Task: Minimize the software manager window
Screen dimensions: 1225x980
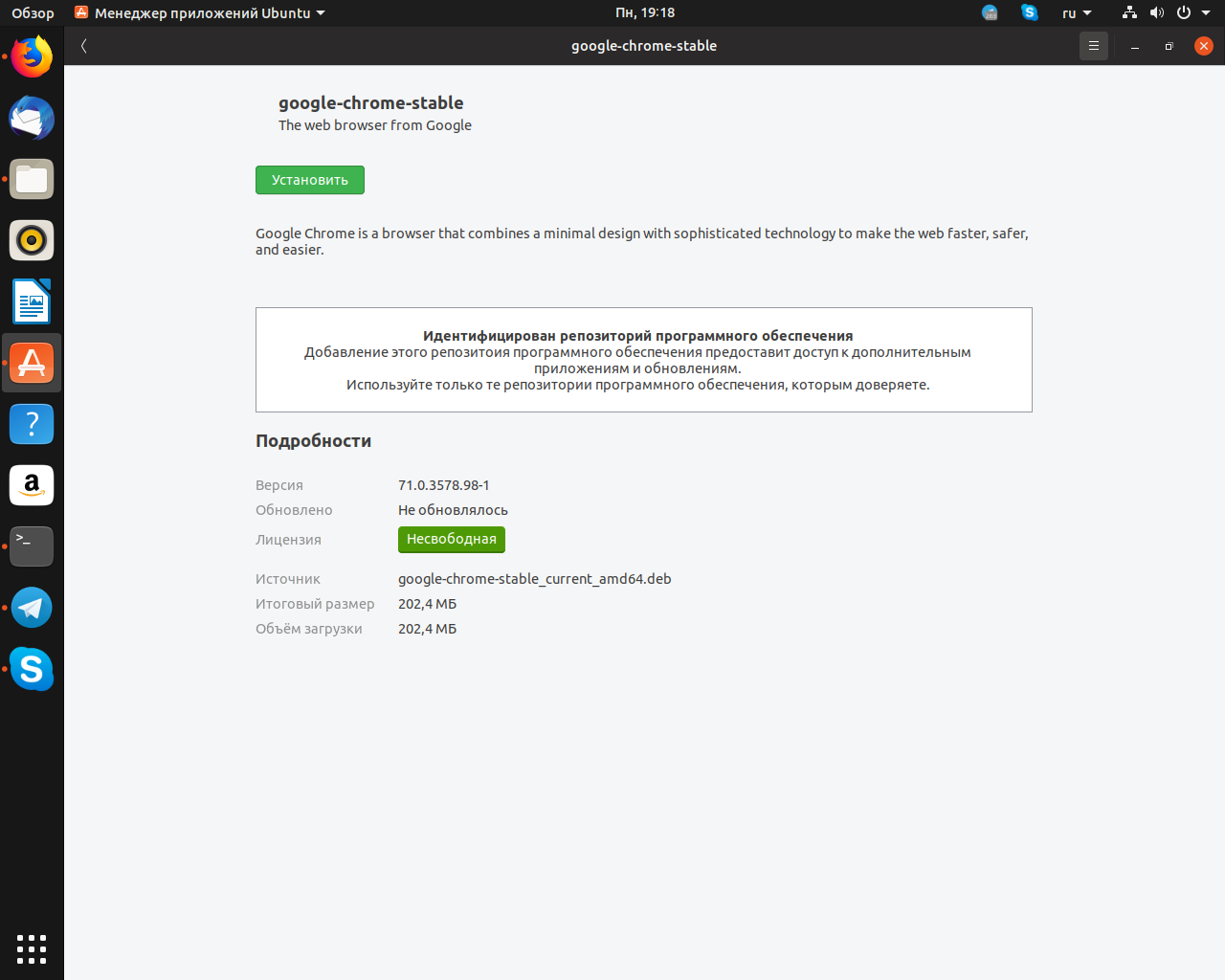Action: coord(1135,46)
